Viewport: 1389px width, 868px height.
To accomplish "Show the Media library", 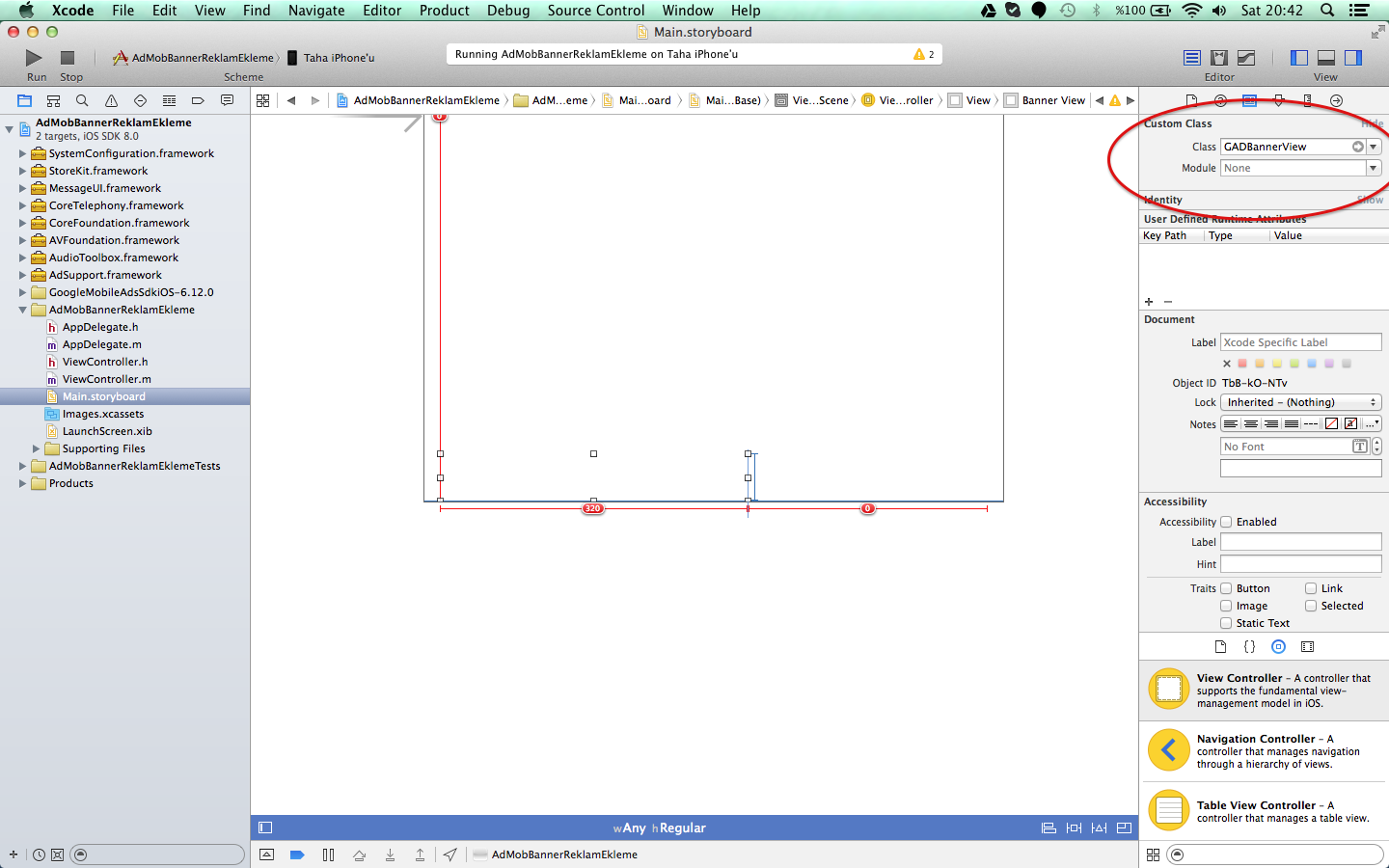I will click(1307, 647).
